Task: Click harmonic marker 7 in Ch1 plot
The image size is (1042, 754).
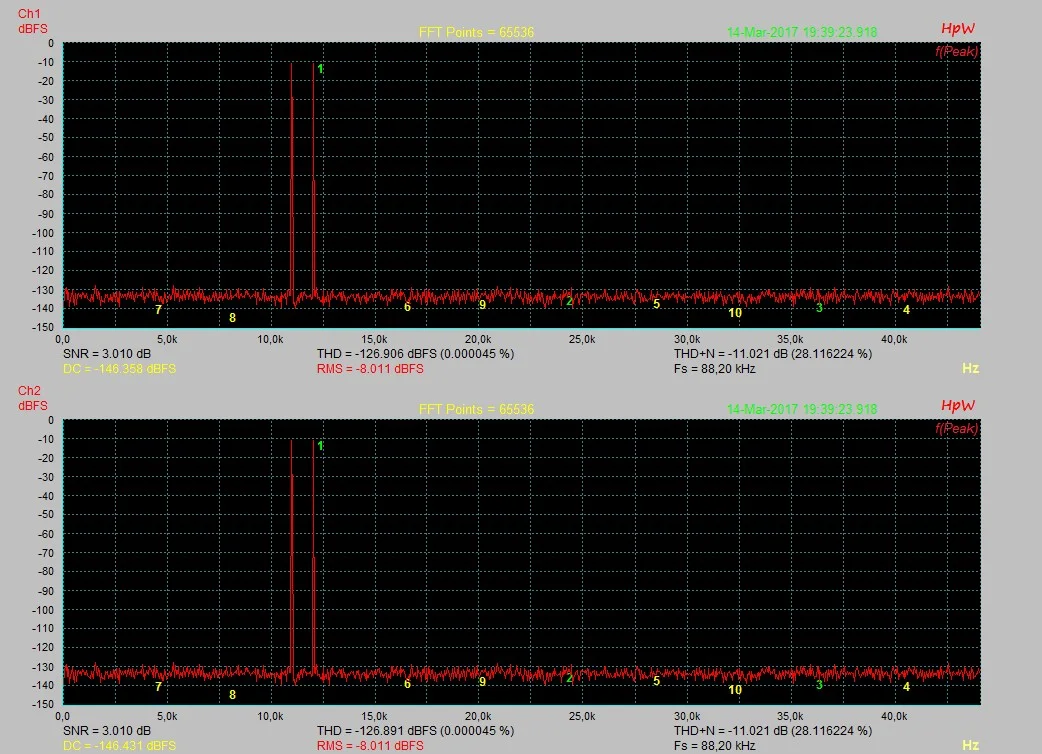Action: click(x=158, y=310)
